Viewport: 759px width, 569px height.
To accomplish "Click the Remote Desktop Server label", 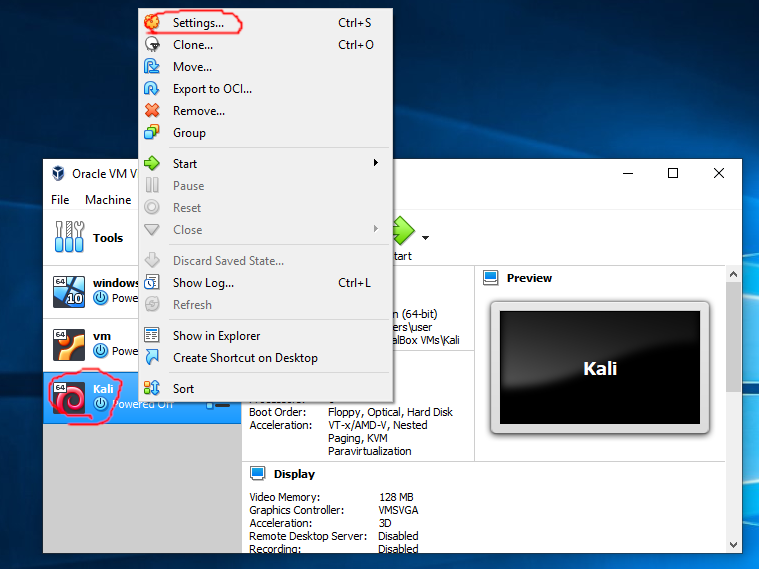I will (308, 536).
